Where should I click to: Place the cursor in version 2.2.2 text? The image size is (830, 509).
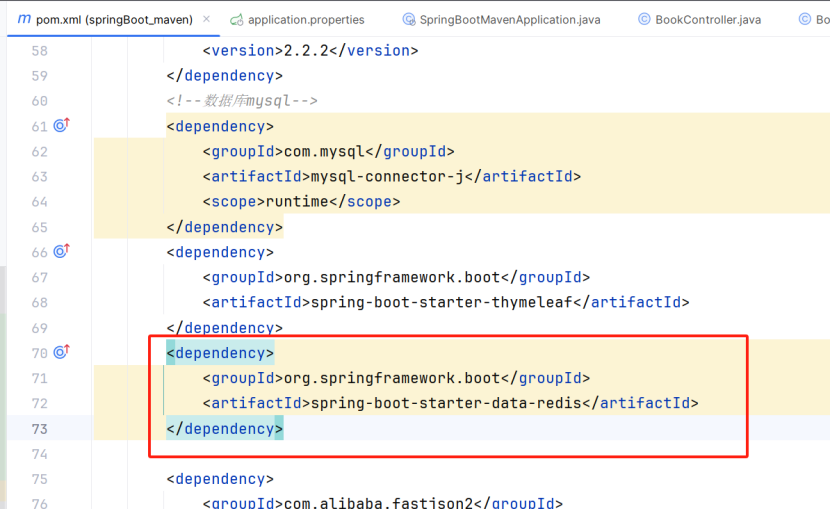pos(306,50)
